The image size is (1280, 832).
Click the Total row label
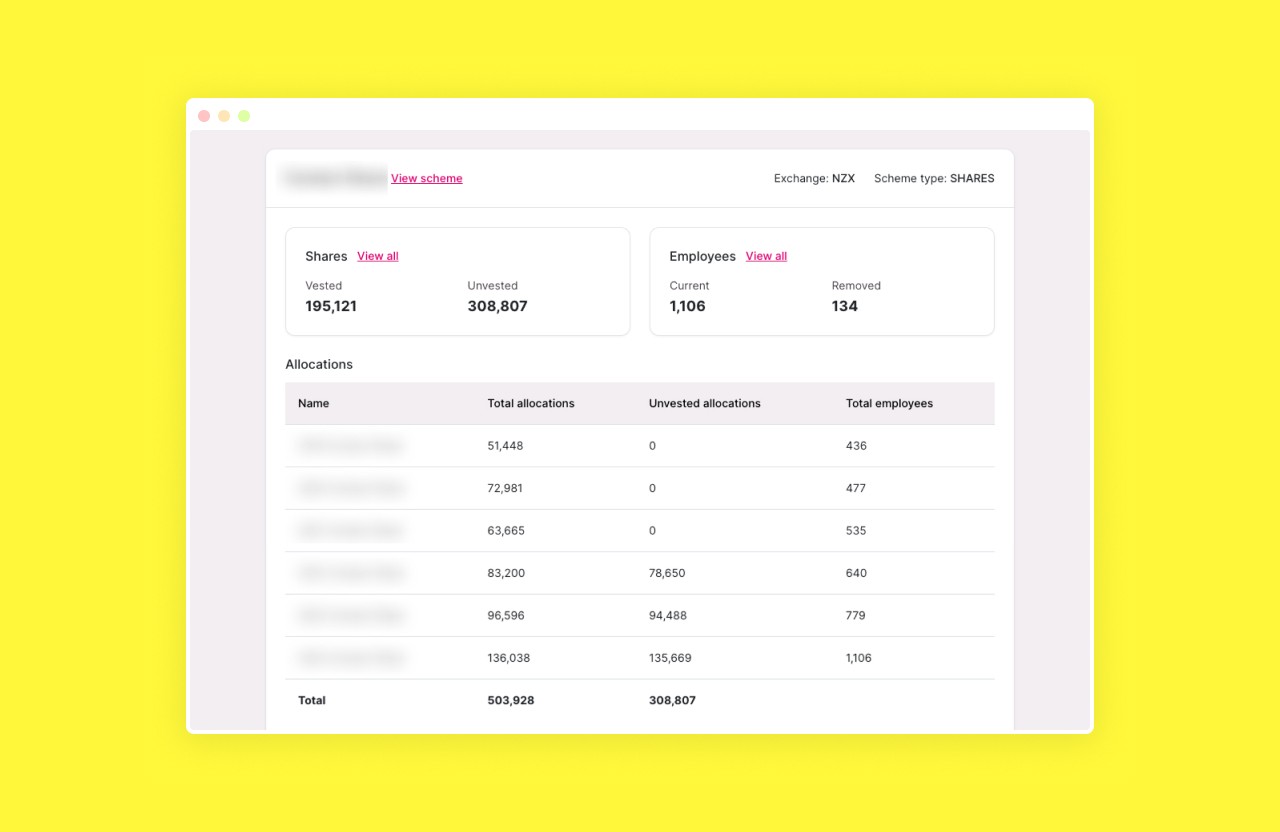[312, 700]
